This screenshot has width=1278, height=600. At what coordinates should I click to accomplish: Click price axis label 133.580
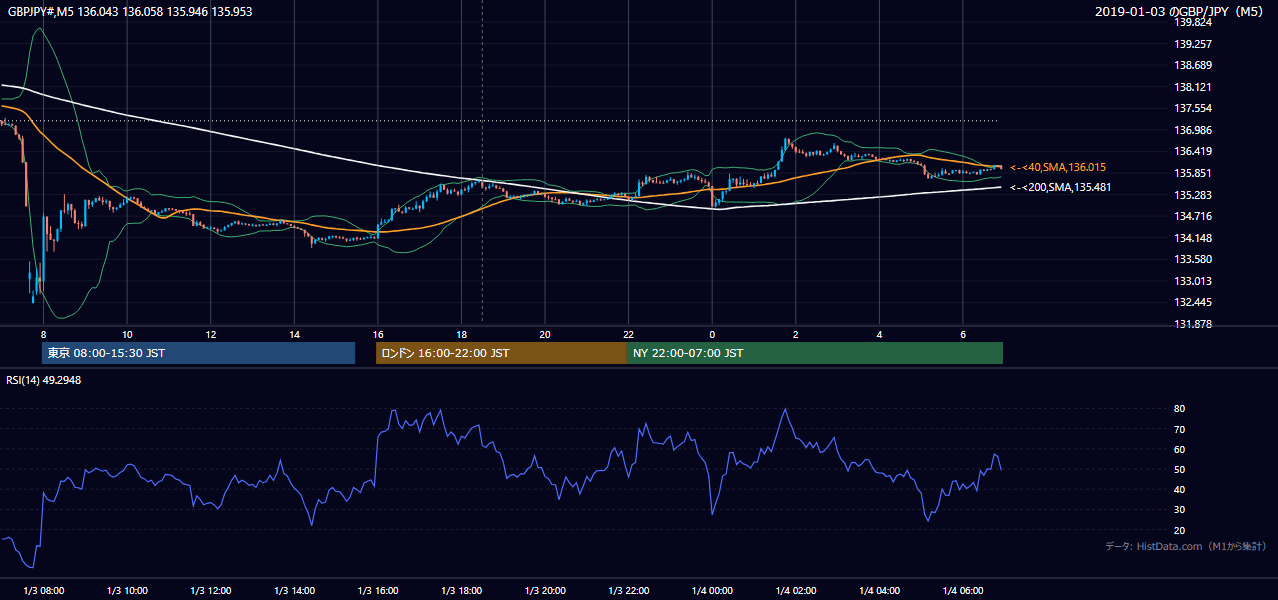(x=1193, y=259)
